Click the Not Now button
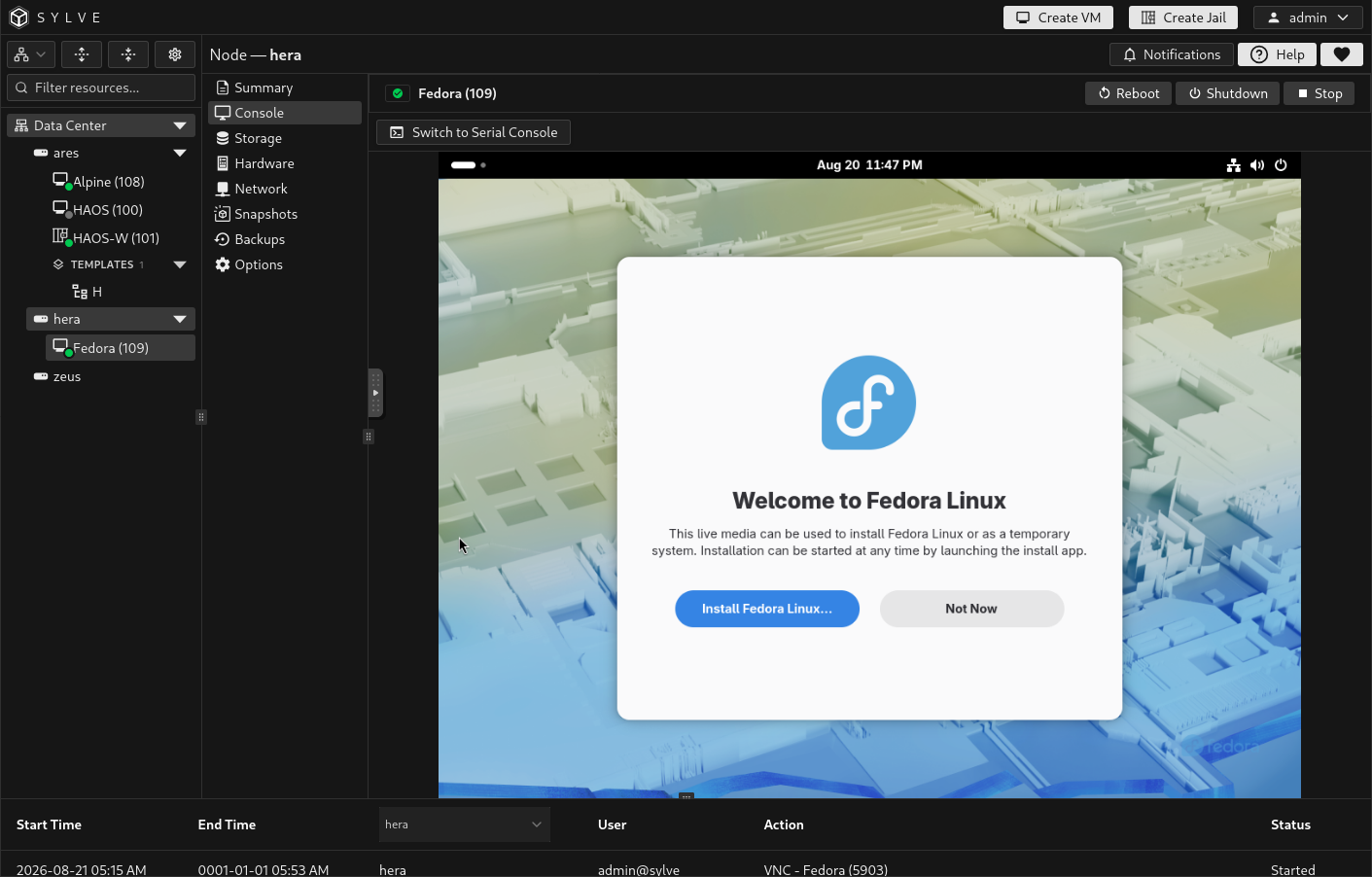The width and height of the screenshot is (1372, 877). point(971,609)
